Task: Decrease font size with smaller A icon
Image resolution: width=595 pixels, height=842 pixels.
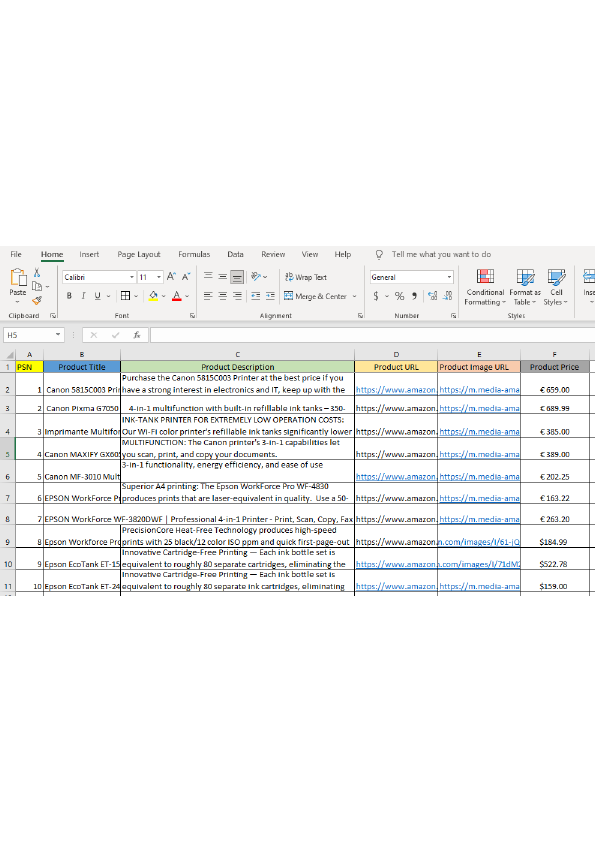Action: coord(186,277)
